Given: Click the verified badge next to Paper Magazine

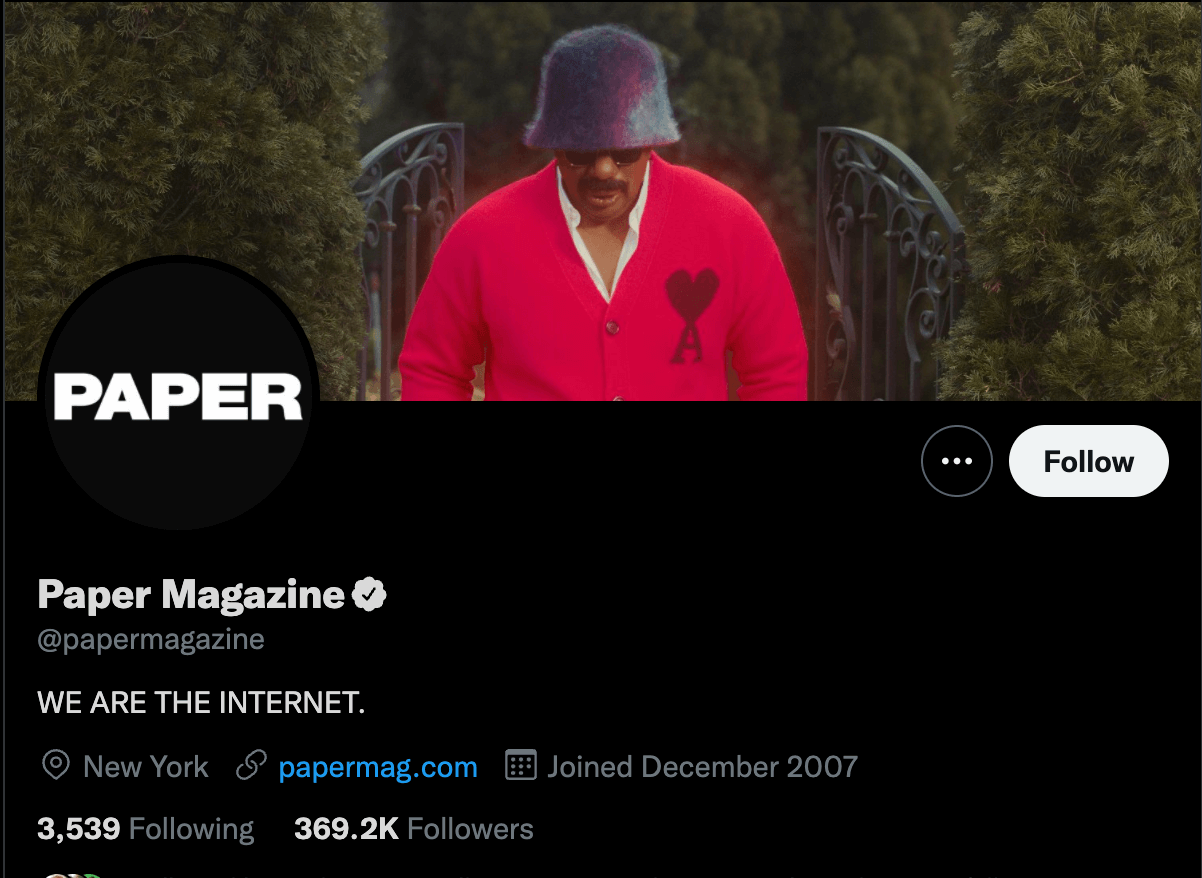Looking at the screenshot, I should click(369, 595).
